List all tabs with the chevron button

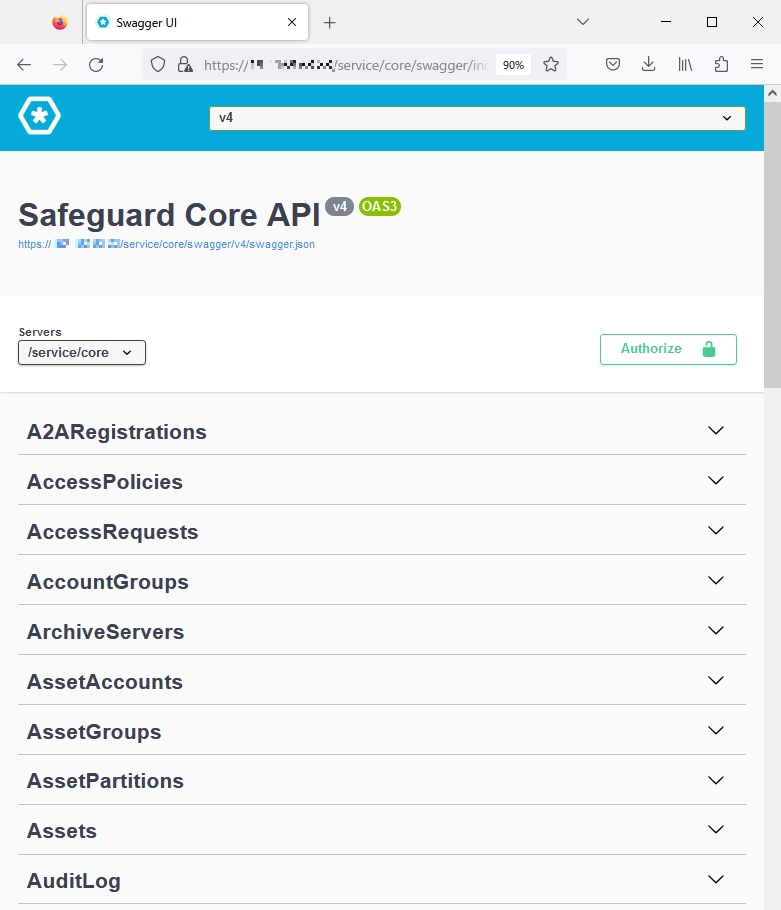coord(583,21)
